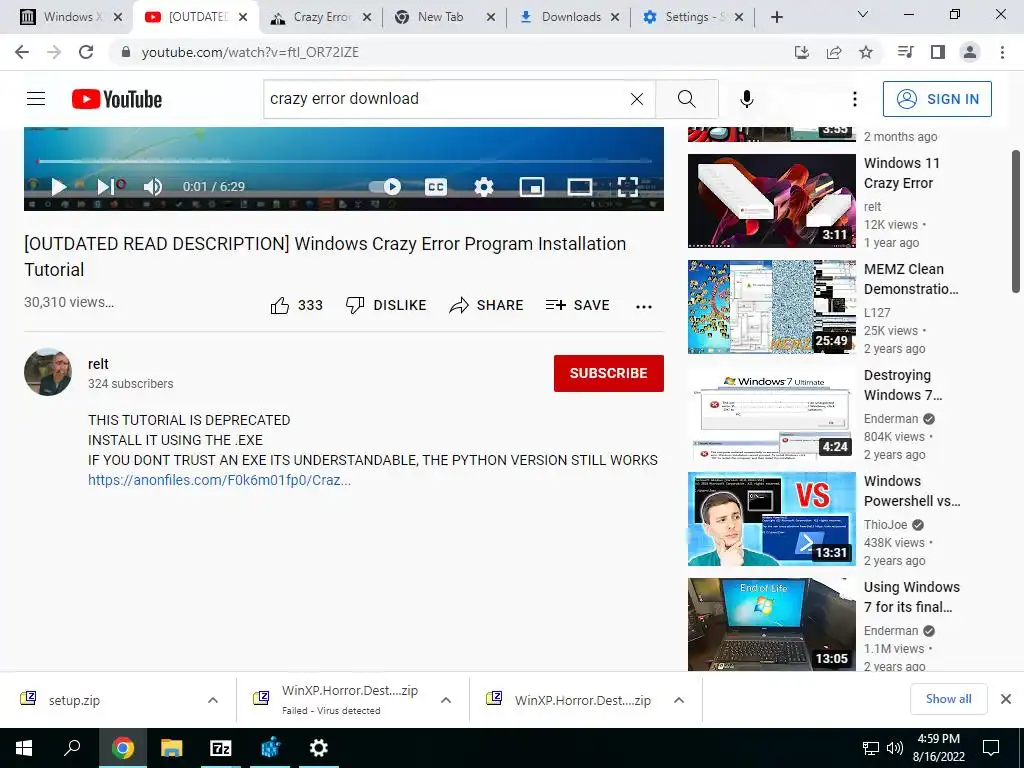The height and width of the screenshot is (768, 1024).
Task: Click Enderman channel under Destroying Windows 7
Action: pyautogui.click(x=891, y=419)
